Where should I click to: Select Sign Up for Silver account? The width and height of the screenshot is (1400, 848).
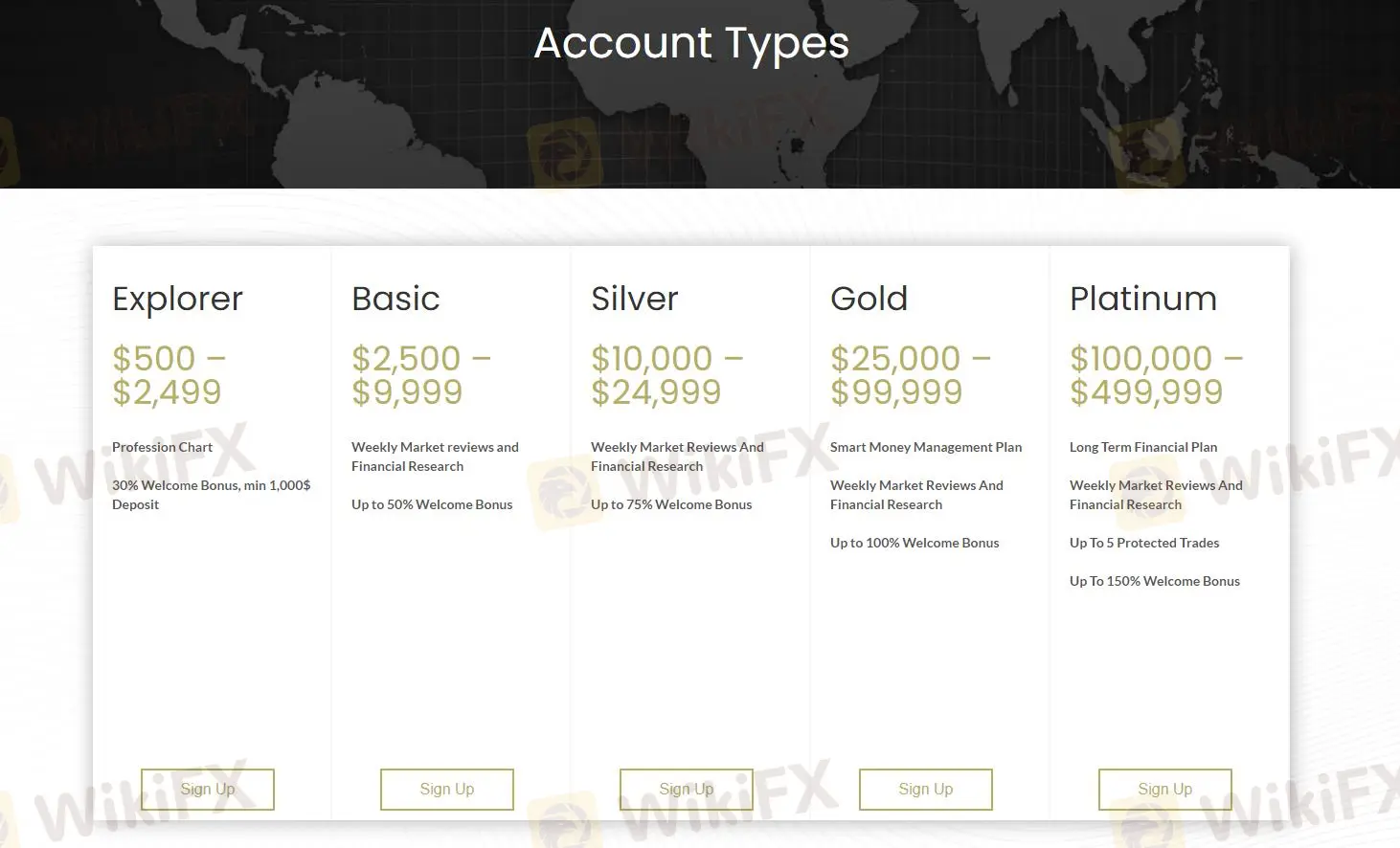[x=687, y=790]
